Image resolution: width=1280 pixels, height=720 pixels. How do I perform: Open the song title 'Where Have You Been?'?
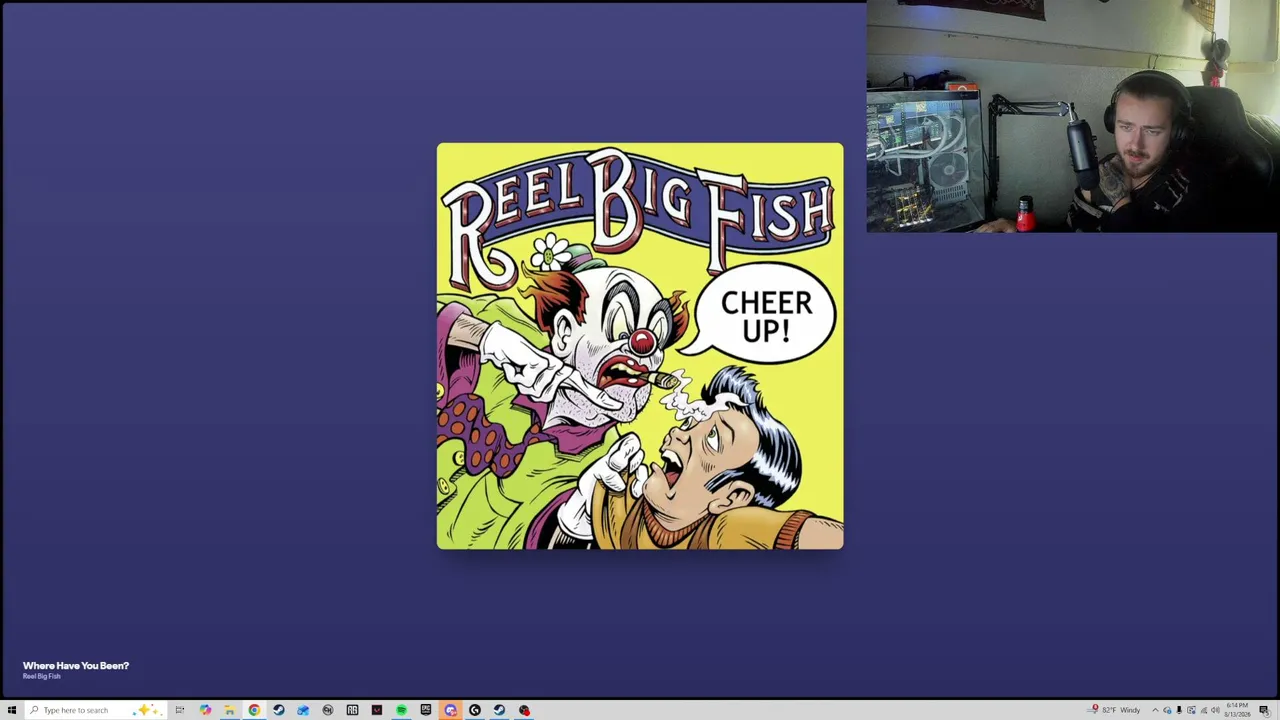pos(76,665)
